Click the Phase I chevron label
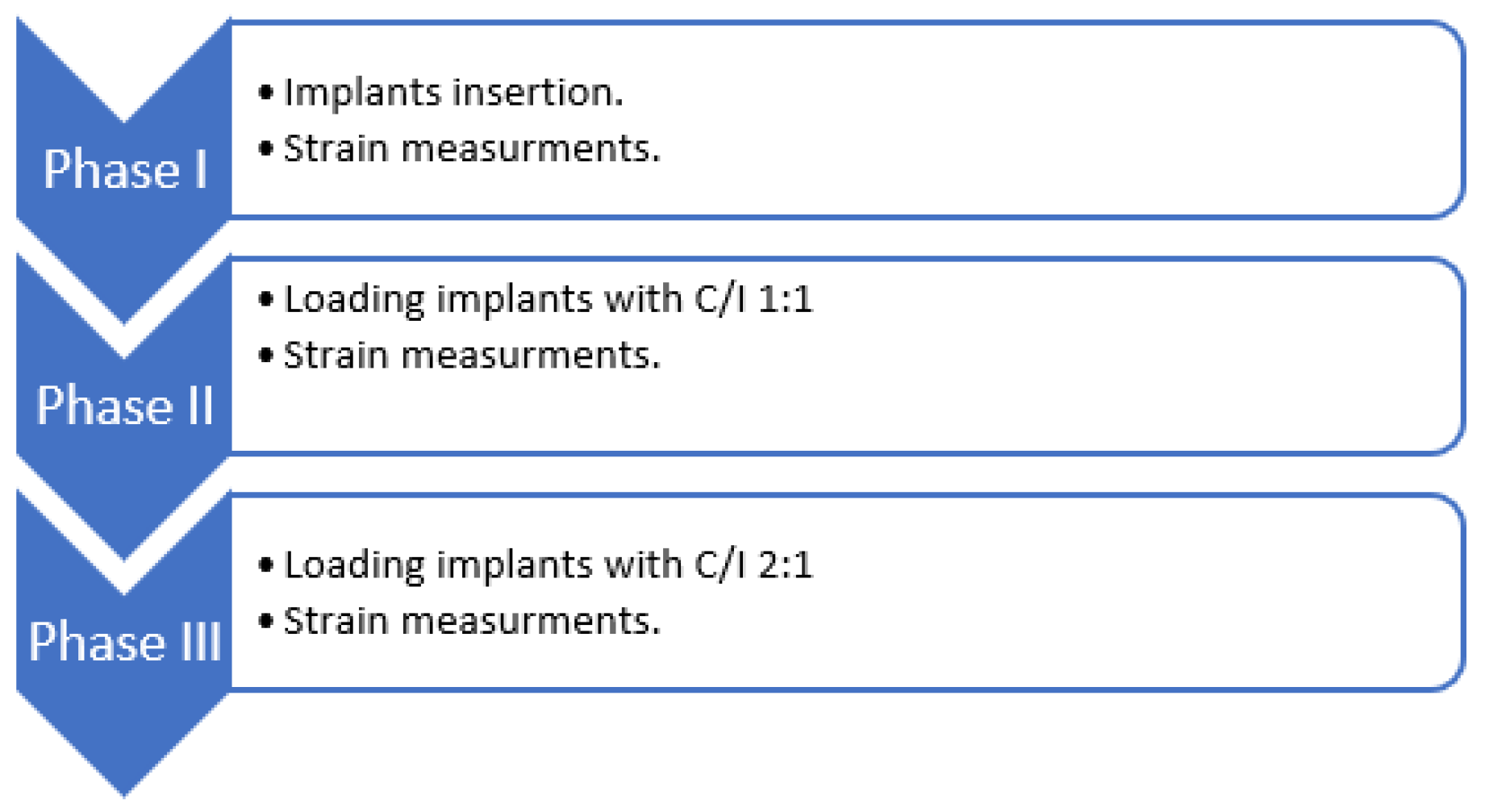This screenshot has height=812, width=1489. pyautogui.click(x=125, y=169)
